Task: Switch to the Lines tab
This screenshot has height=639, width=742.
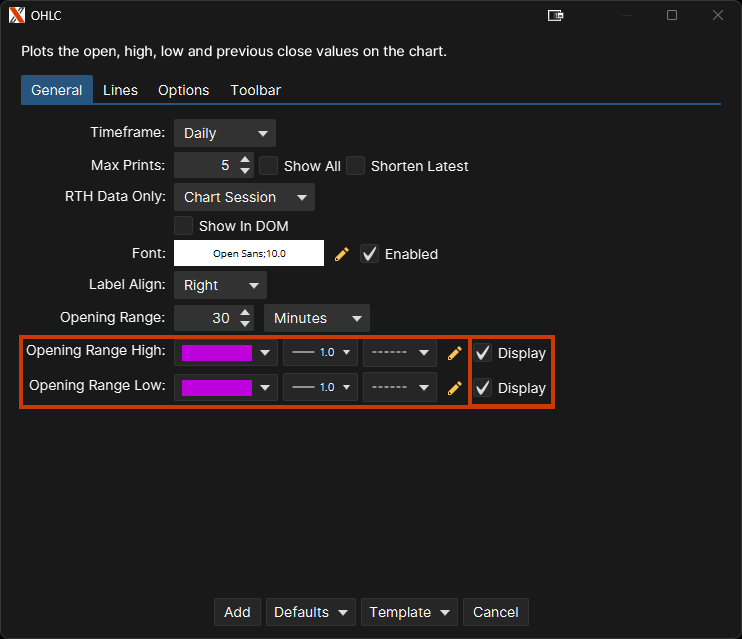Action: 120,90
